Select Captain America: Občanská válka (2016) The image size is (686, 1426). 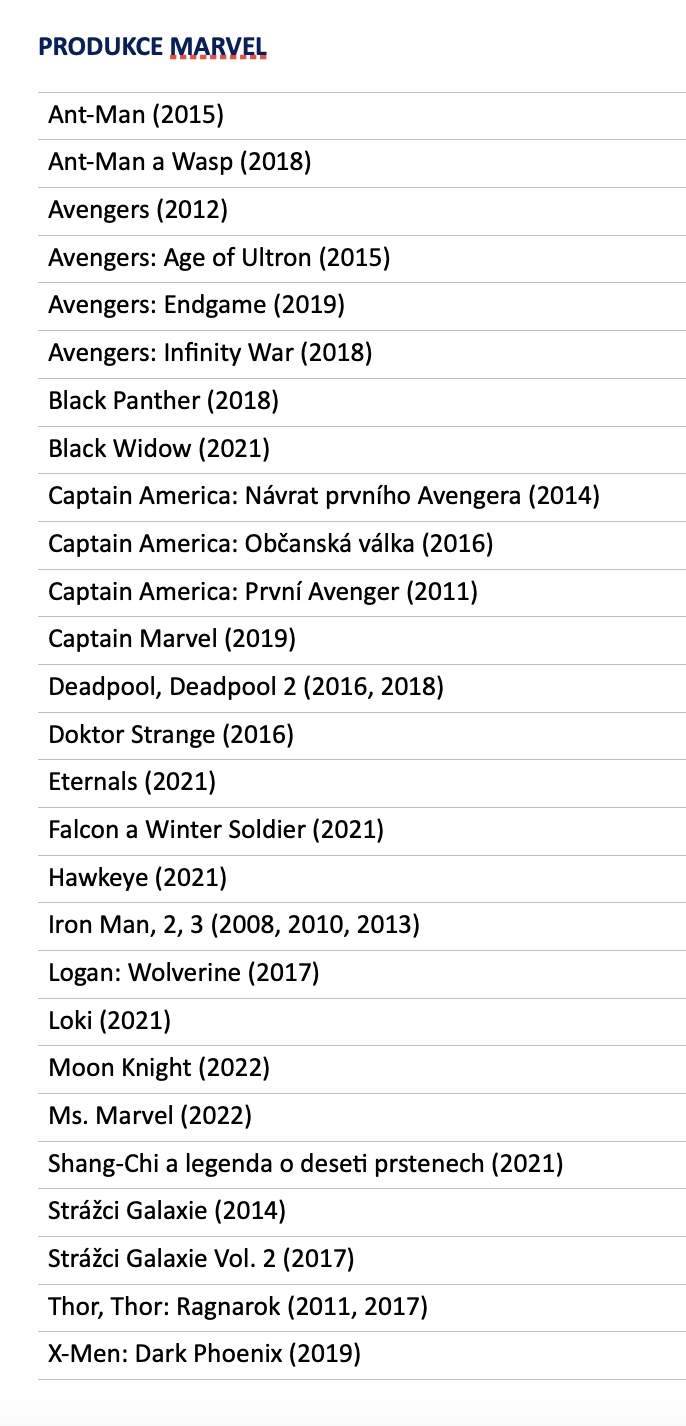270,544
